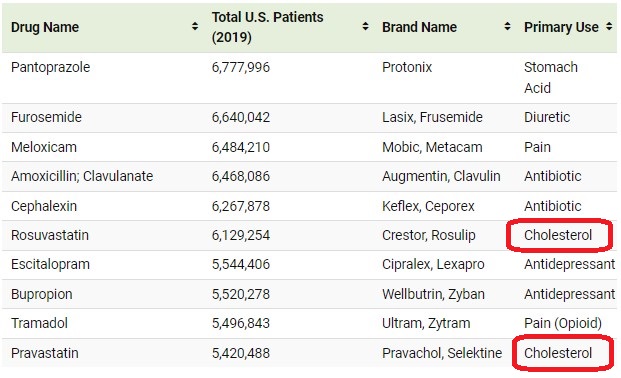Select the Drug Name column header
This screenshot has width=621, height=378.
coord(45,27)
